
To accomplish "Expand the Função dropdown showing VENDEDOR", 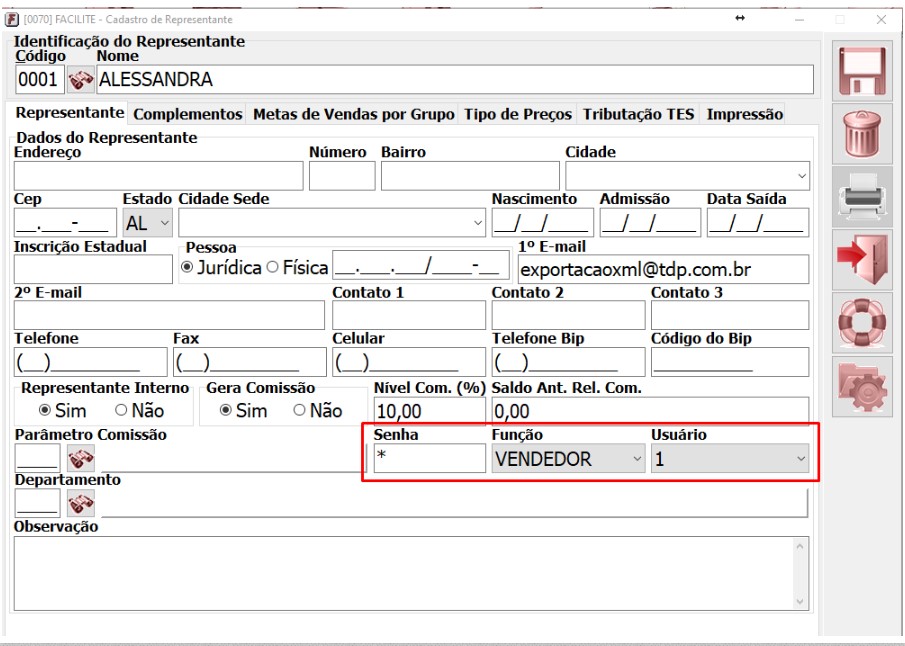I will click(x=637, y=459).
